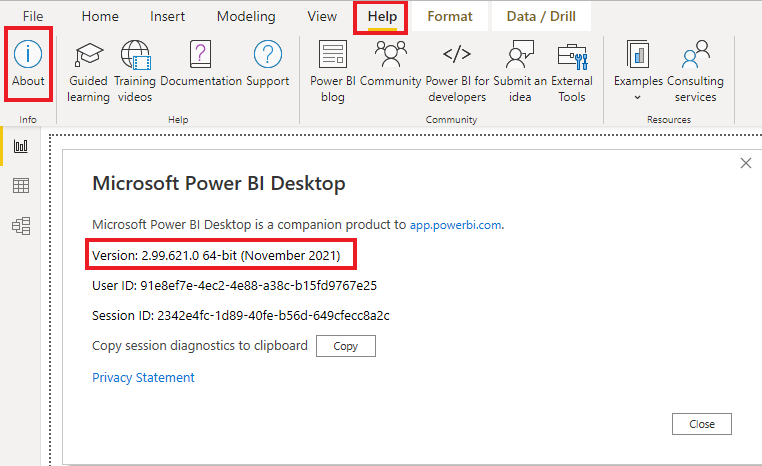Click the Version 2.99.621.0 text

(216, 256)
